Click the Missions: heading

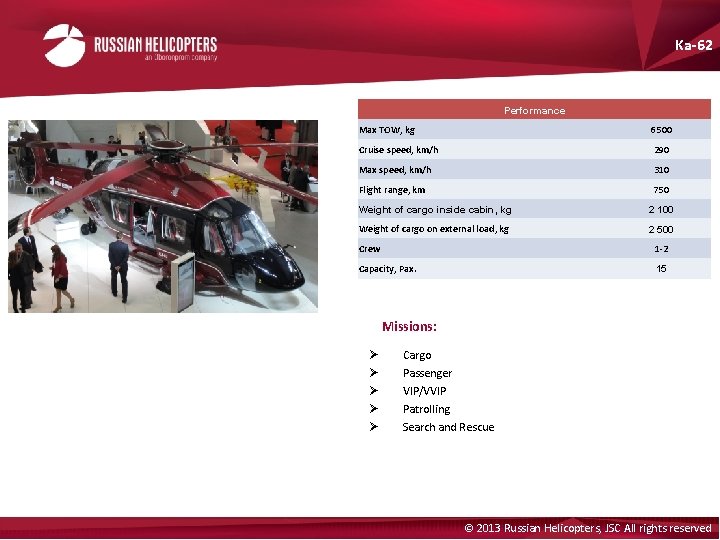[410, 326]
